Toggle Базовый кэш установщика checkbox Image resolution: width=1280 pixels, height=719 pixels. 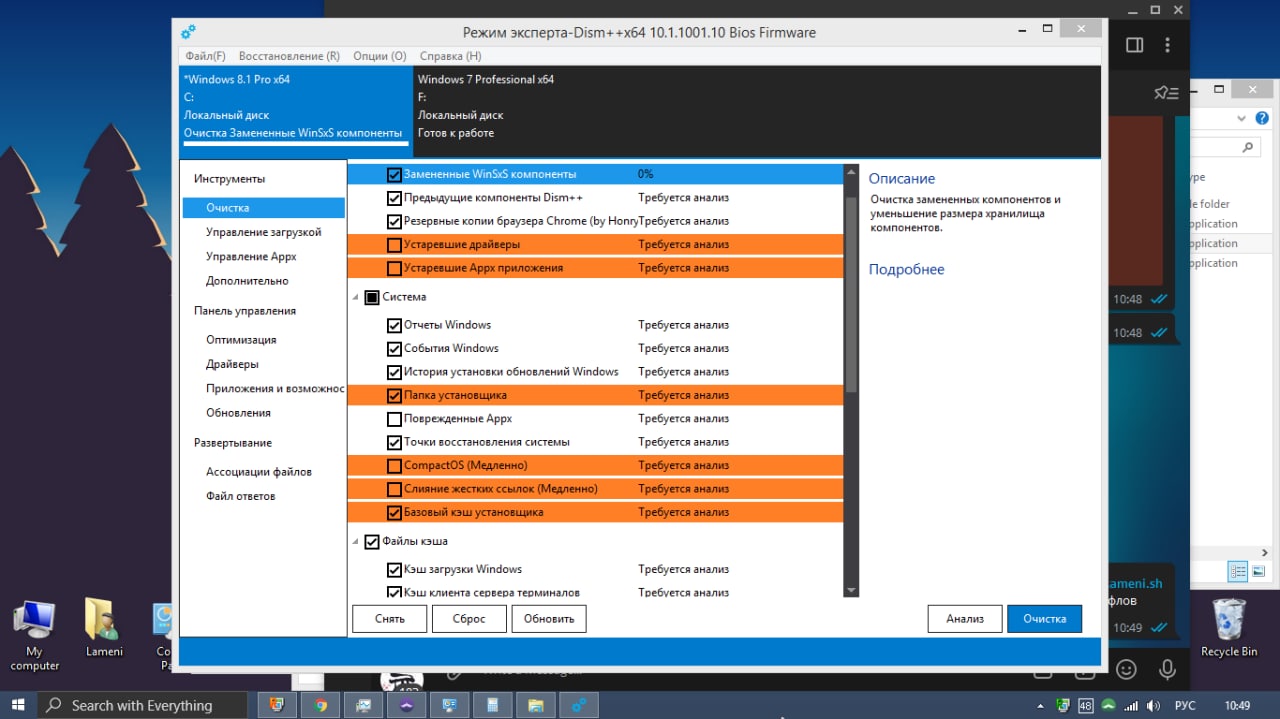[x=394, y=513]
